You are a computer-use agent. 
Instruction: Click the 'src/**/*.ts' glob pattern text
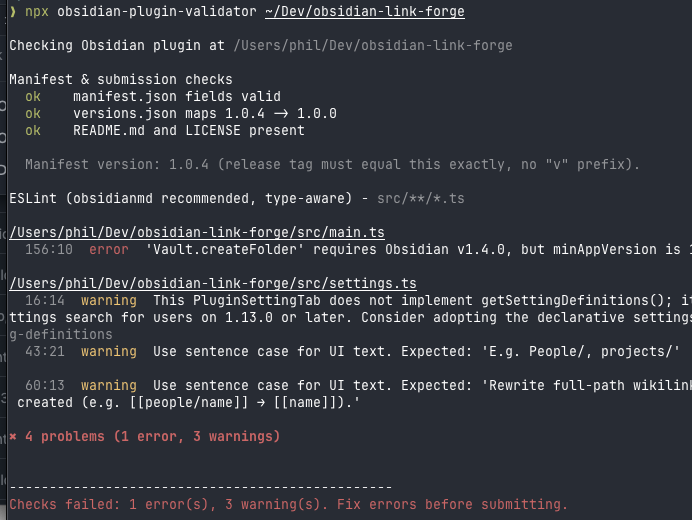coord(421,198)
